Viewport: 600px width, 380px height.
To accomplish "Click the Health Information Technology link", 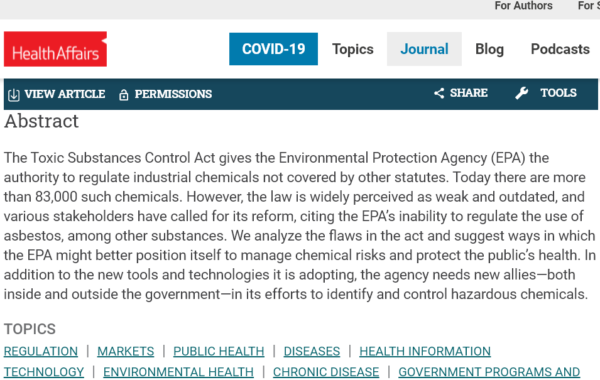I will pyautogui.click(x=425, y=351).
